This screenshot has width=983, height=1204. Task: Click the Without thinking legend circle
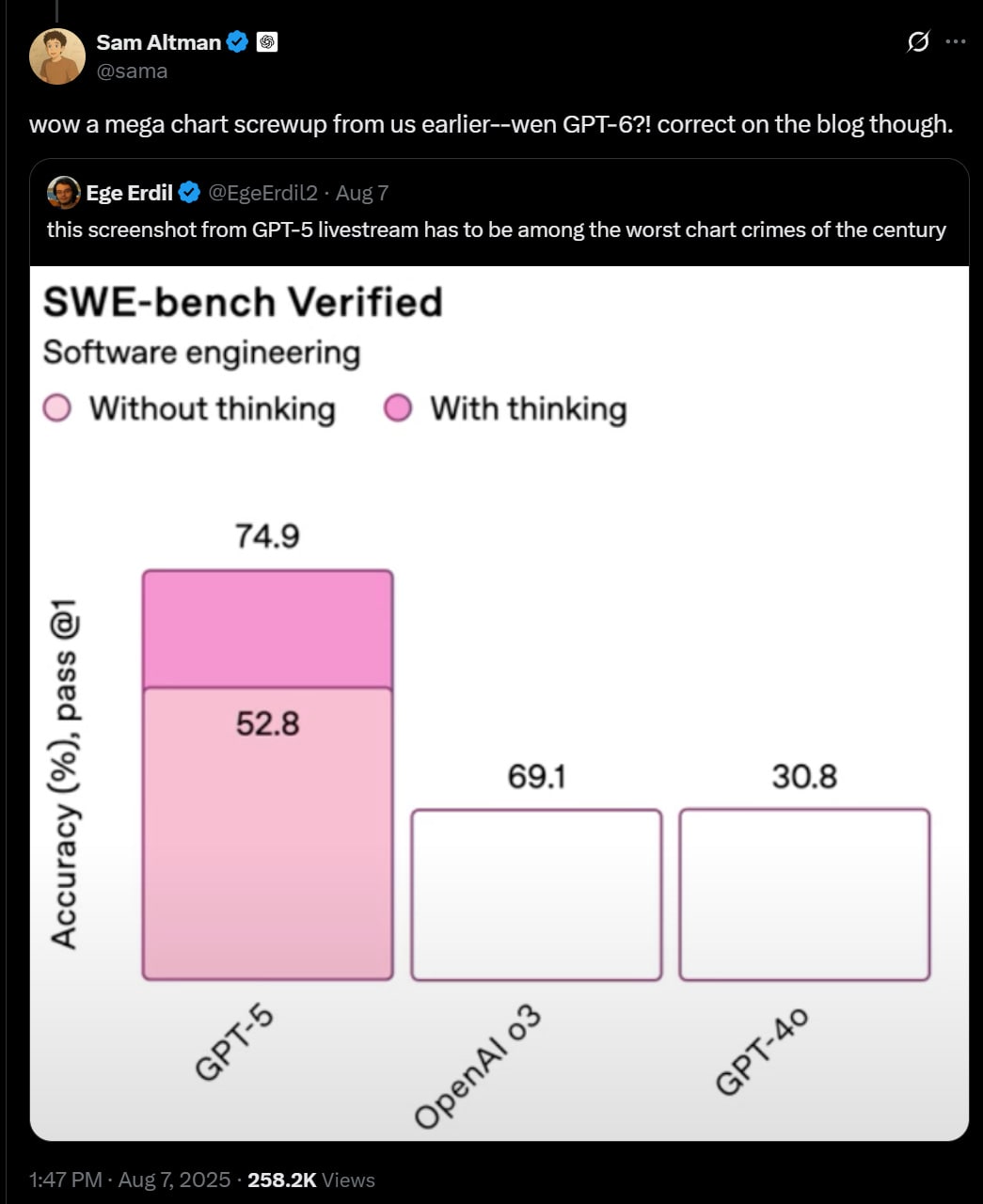pos(57,409)
